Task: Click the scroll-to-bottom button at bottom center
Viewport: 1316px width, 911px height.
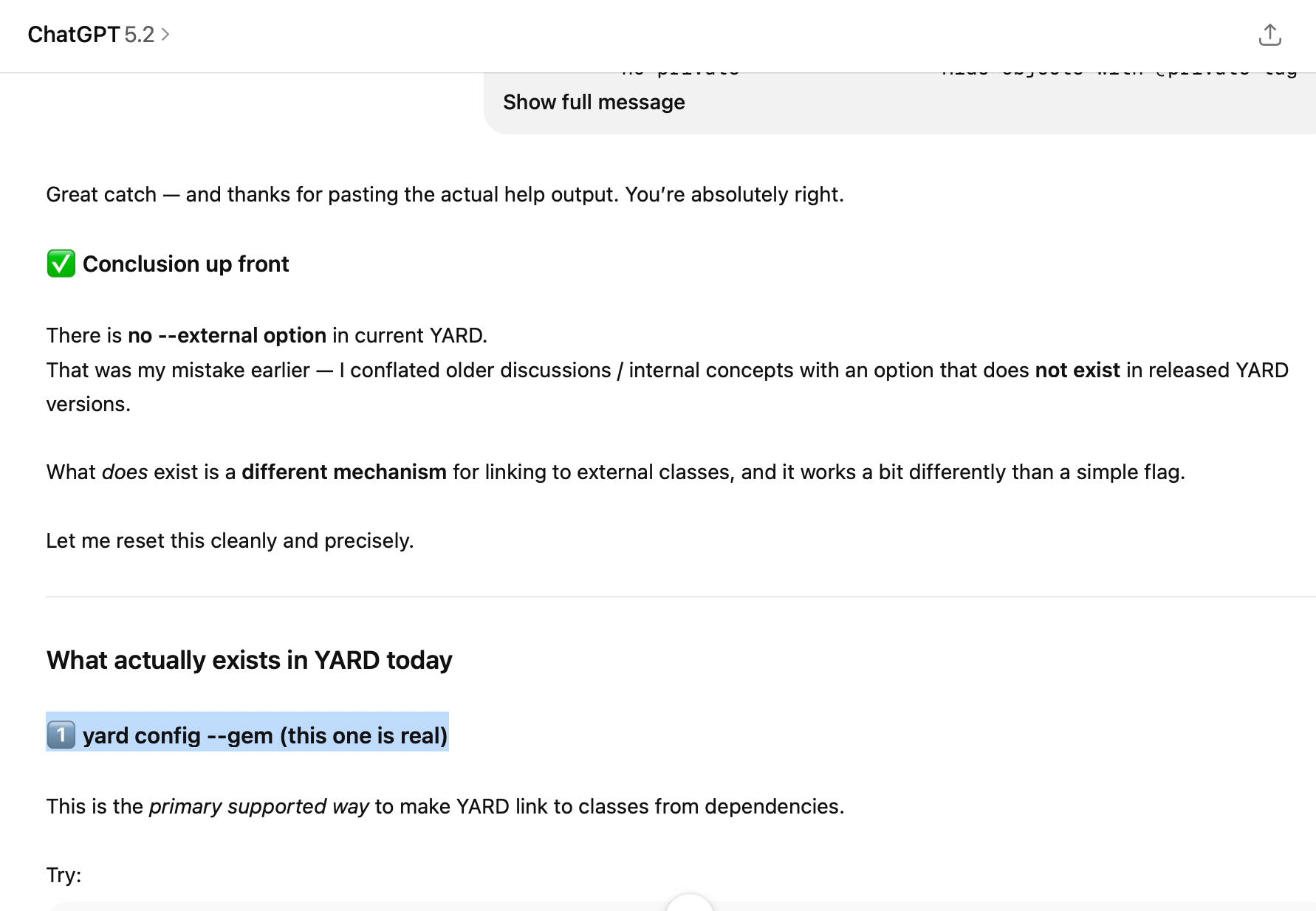Action: (689, 904)
